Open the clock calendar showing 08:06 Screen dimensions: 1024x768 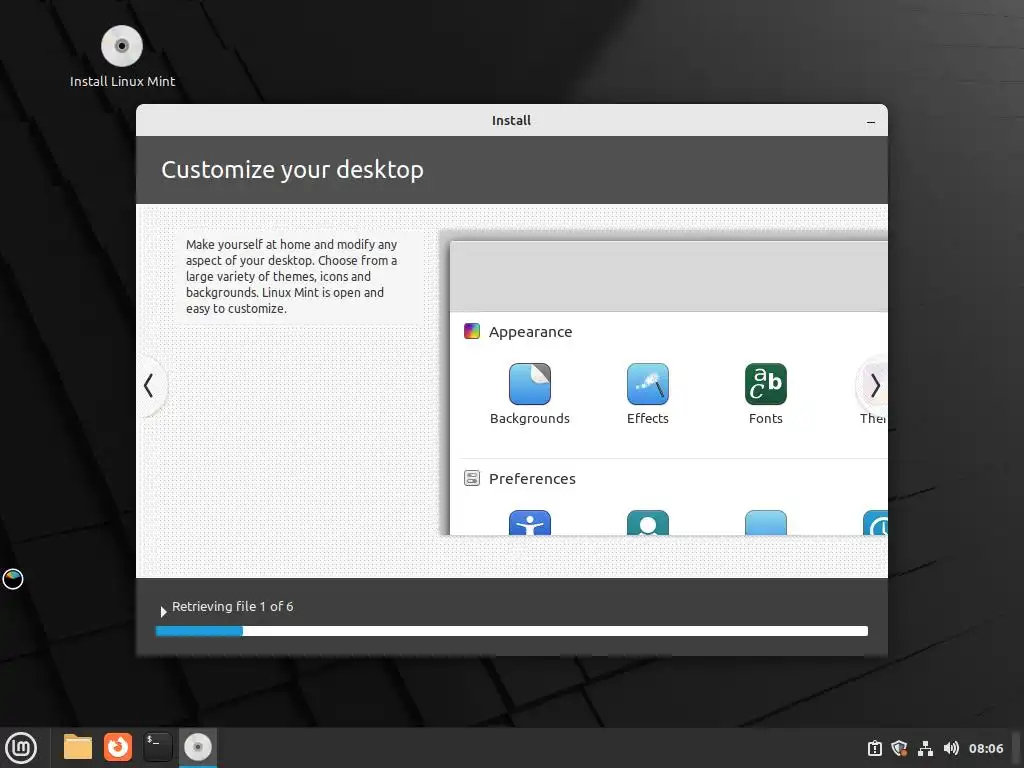click(985, 748)
